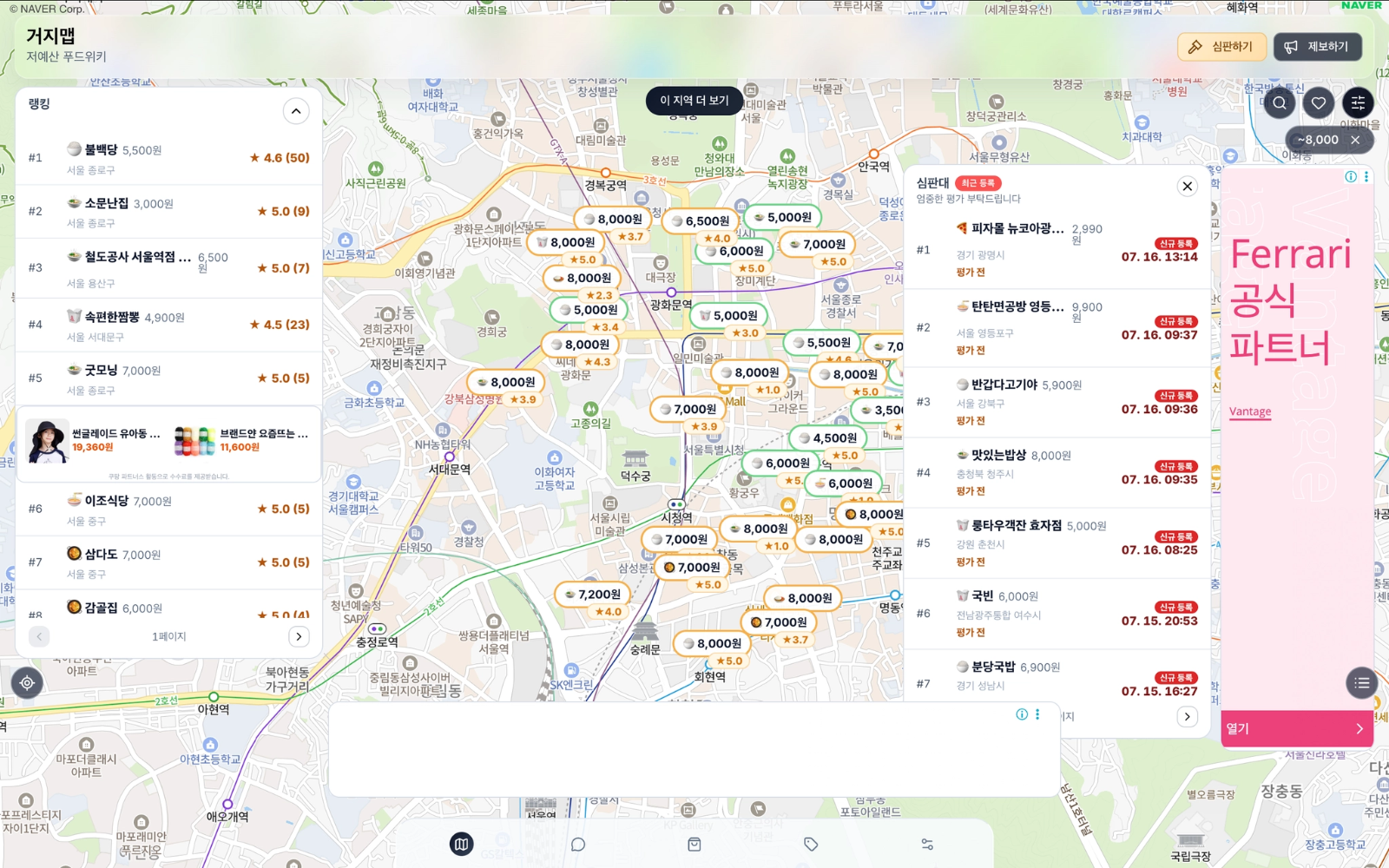Viewport: 1389px width, 868px height.
Task: Open the 브랜드안 요즘뜨는 ad thumbnail
Action: pos(194,440)
